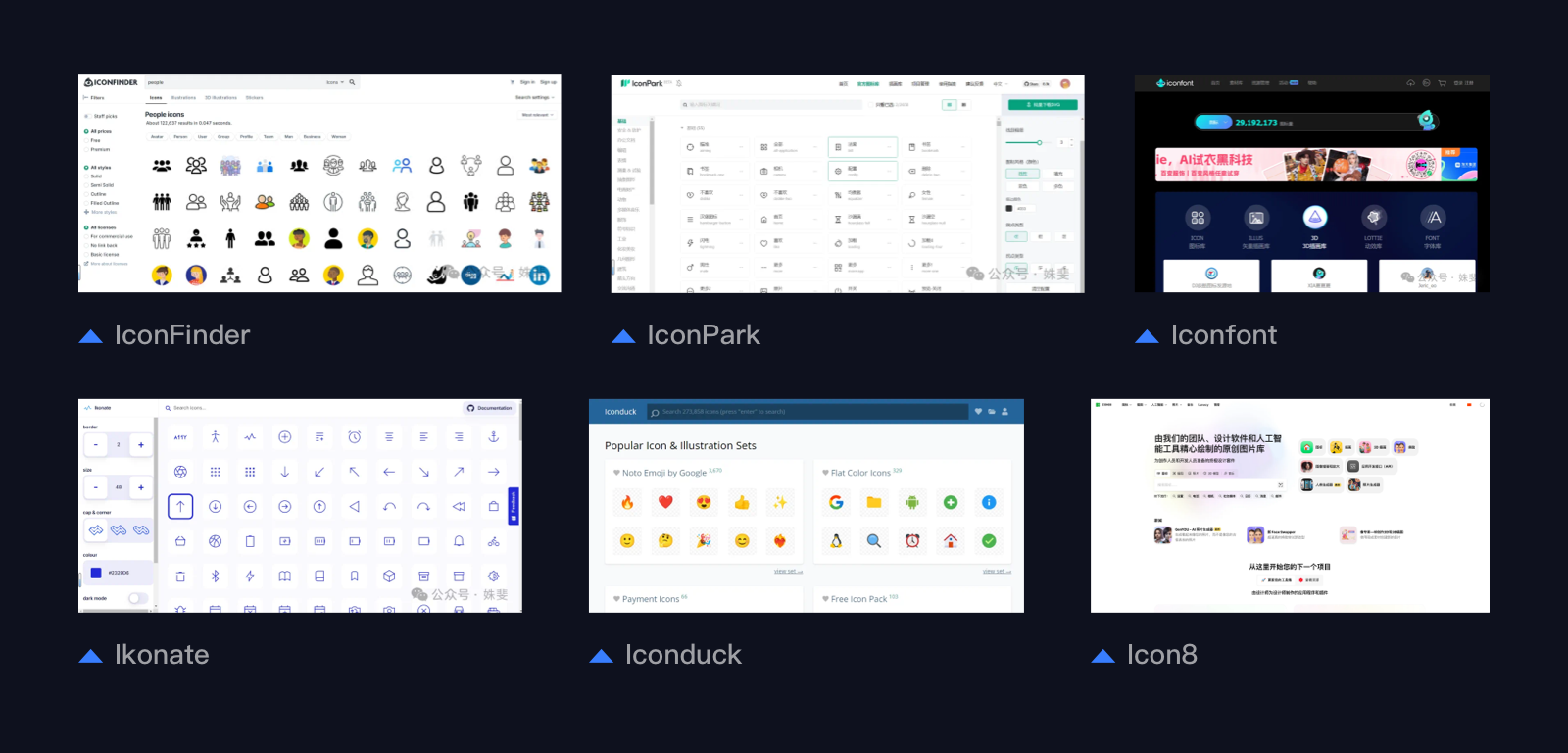Increase border width with plus in Ikonate
1568x753 pixels.
141,445
